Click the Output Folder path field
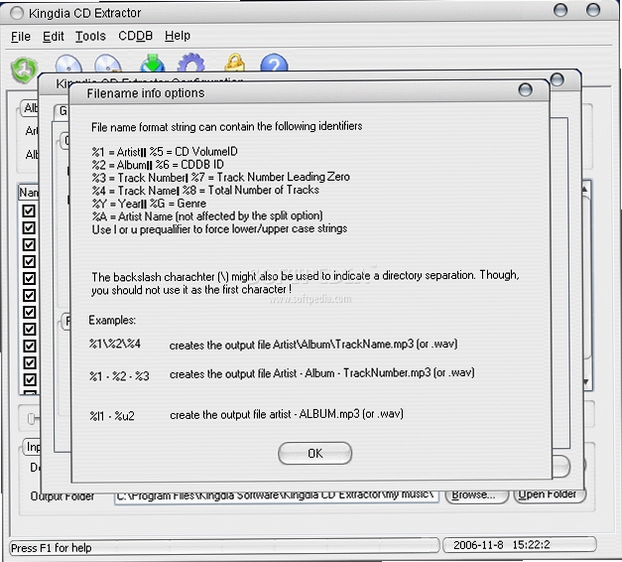This screenshot has height=562, width=622. pyautogui.click(x=276, y=496)
